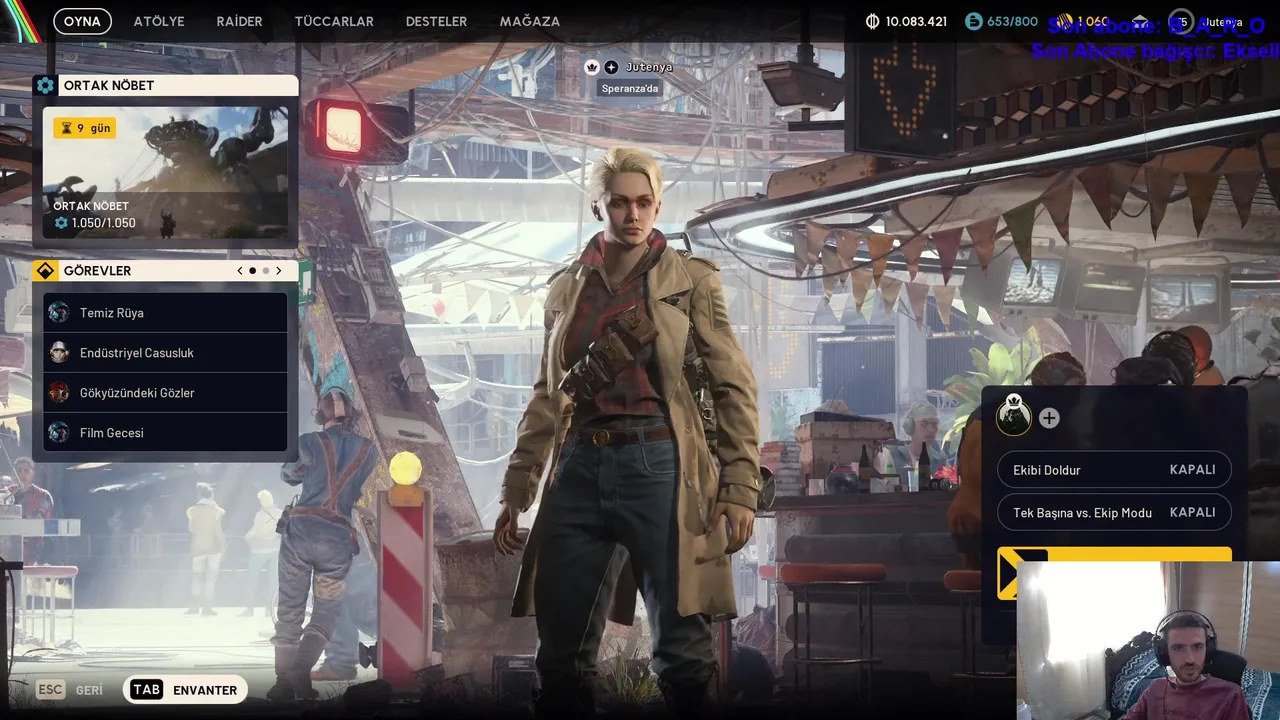Click the 10.083.421 coin balance

click(917, 21)
